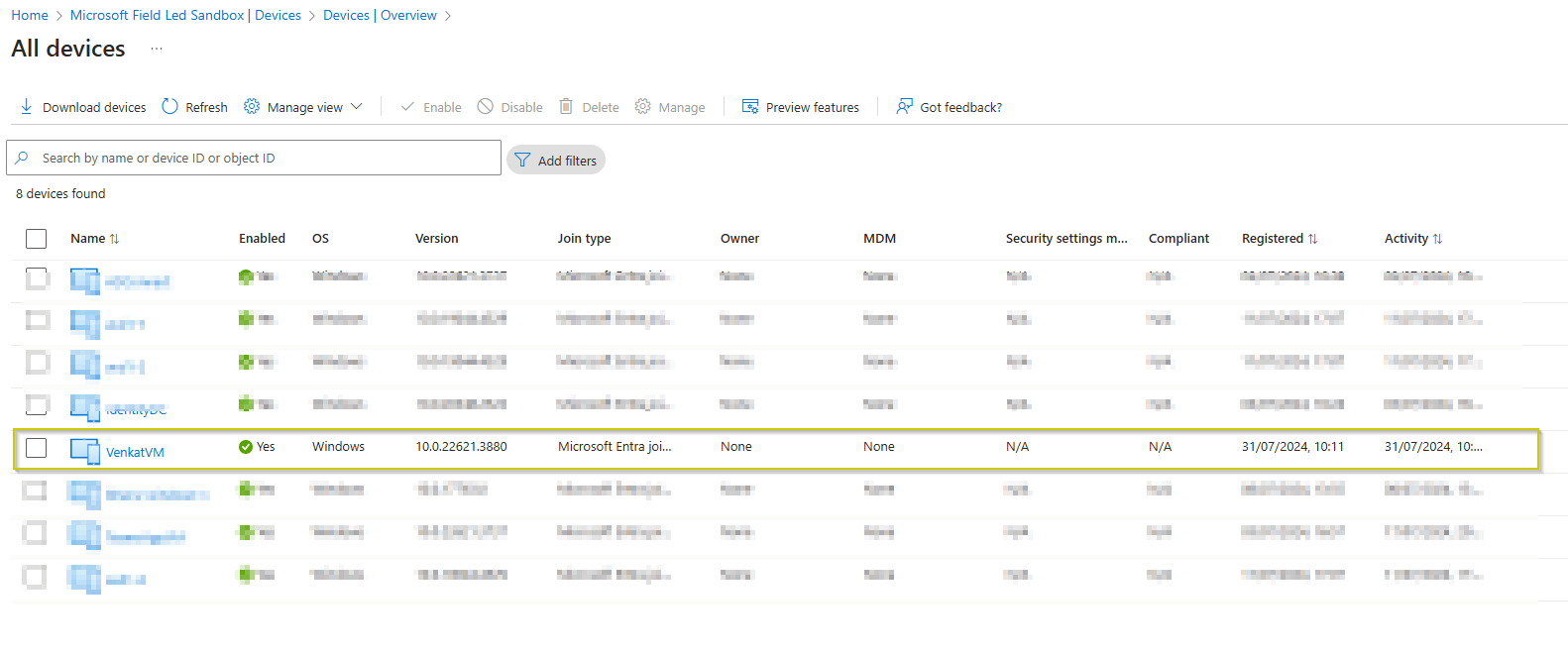Viewport: 1568px width, 657px height.
Task: Click the Preview features icon
Action: point(750,106)
